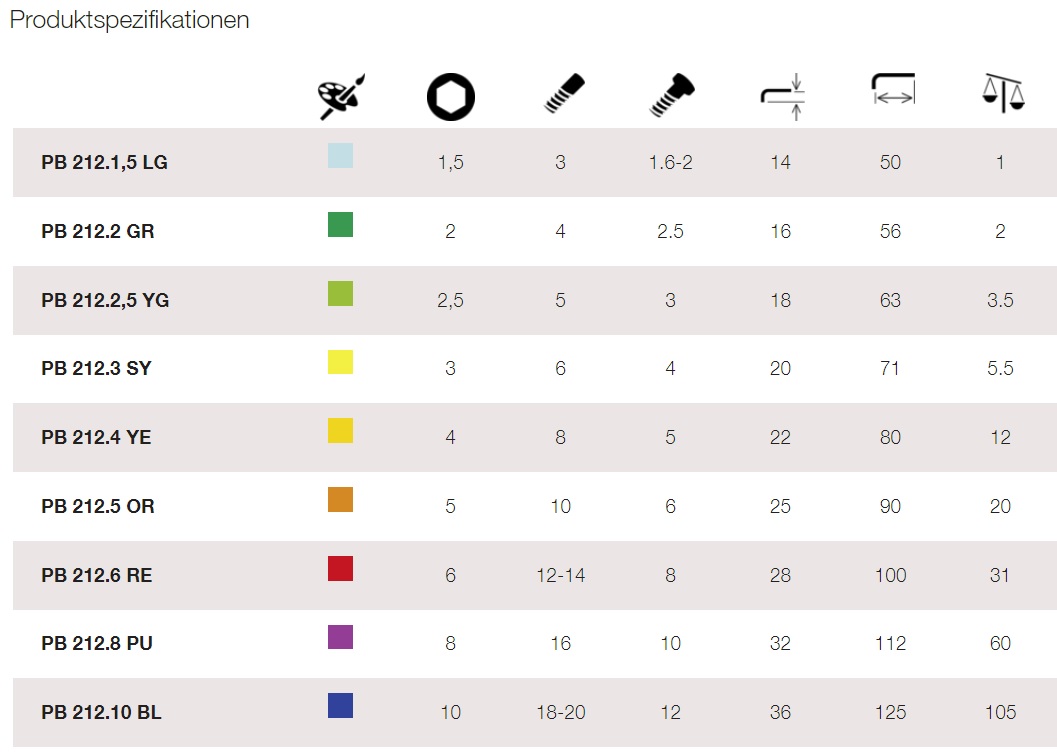Click the short arm height icon
Image resolution: width=1057 pixels, height=752 pixels.
click(783, 97)
